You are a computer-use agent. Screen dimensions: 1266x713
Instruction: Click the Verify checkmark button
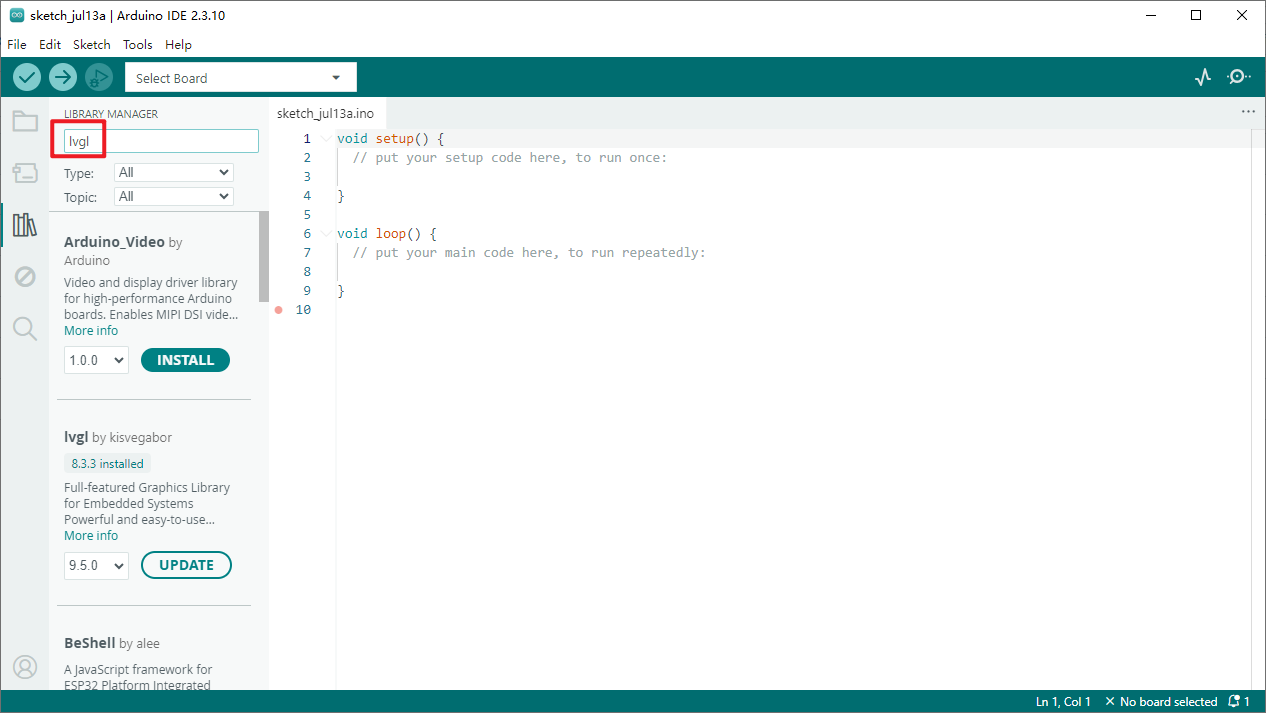point(27,77)
